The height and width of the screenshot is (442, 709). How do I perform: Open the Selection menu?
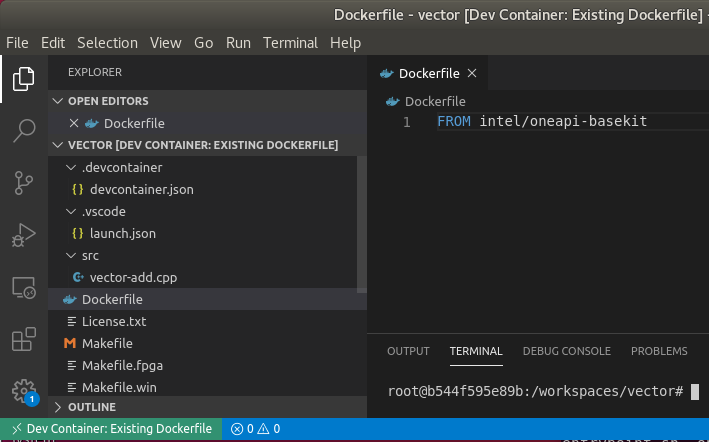coord(107,43)
